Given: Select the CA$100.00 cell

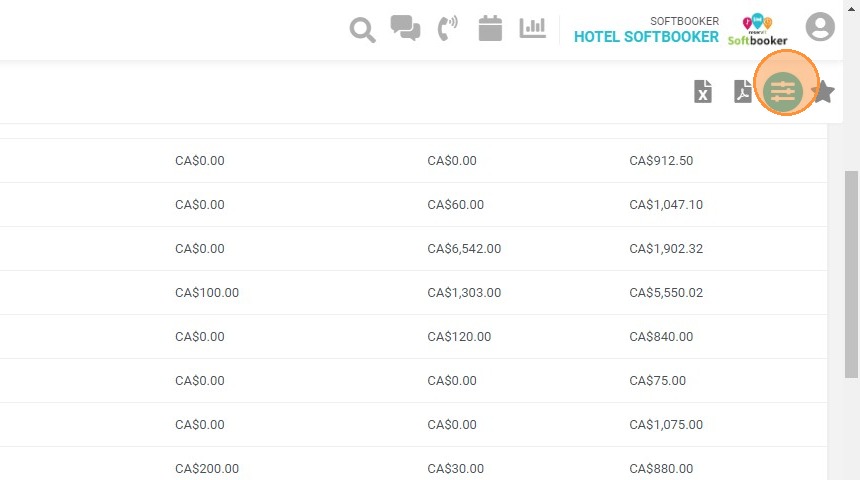Looking at the screenshot, I should [x=207, y=292].
